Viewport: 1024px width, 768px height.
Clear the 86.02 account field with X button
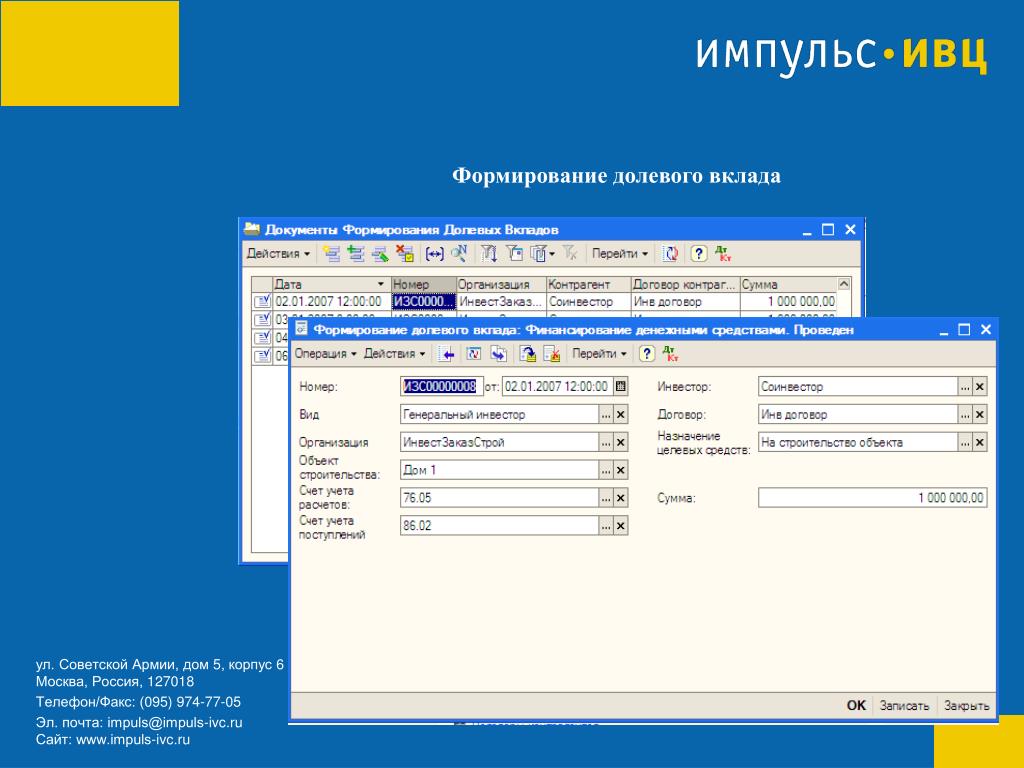[x=621, y=526]
